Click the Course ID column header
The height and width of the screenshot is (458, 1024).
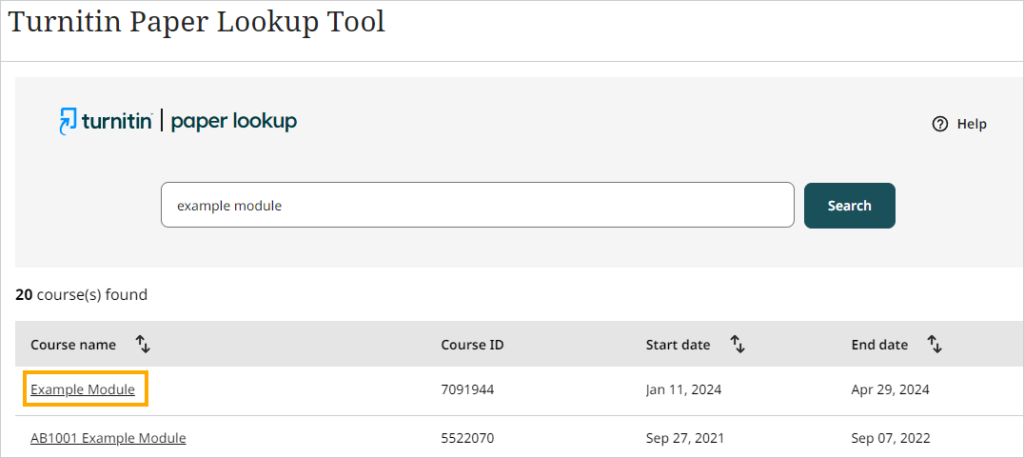coord(472,345)
